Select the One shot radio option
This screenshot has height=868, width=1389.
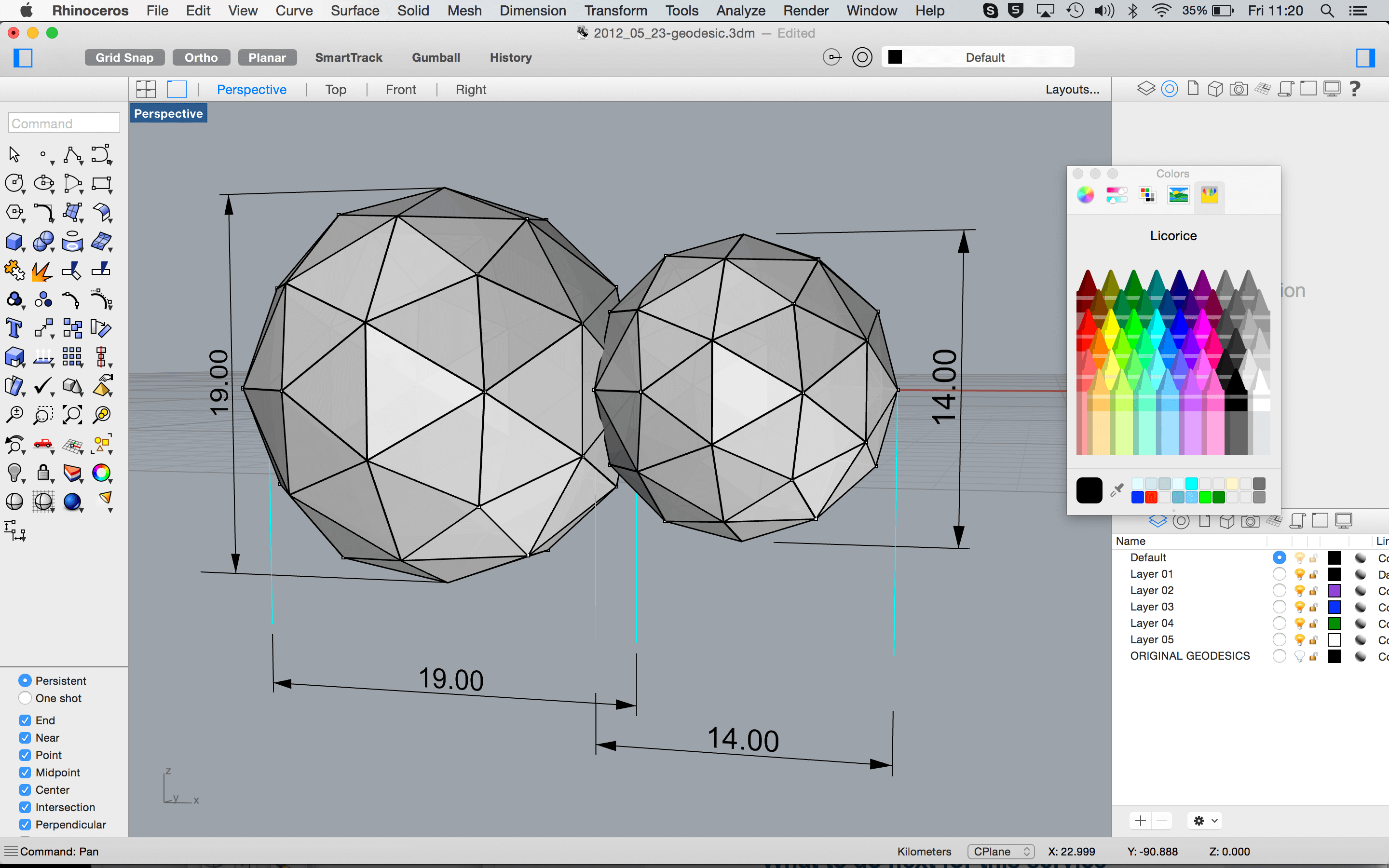[x=25, y=698]
